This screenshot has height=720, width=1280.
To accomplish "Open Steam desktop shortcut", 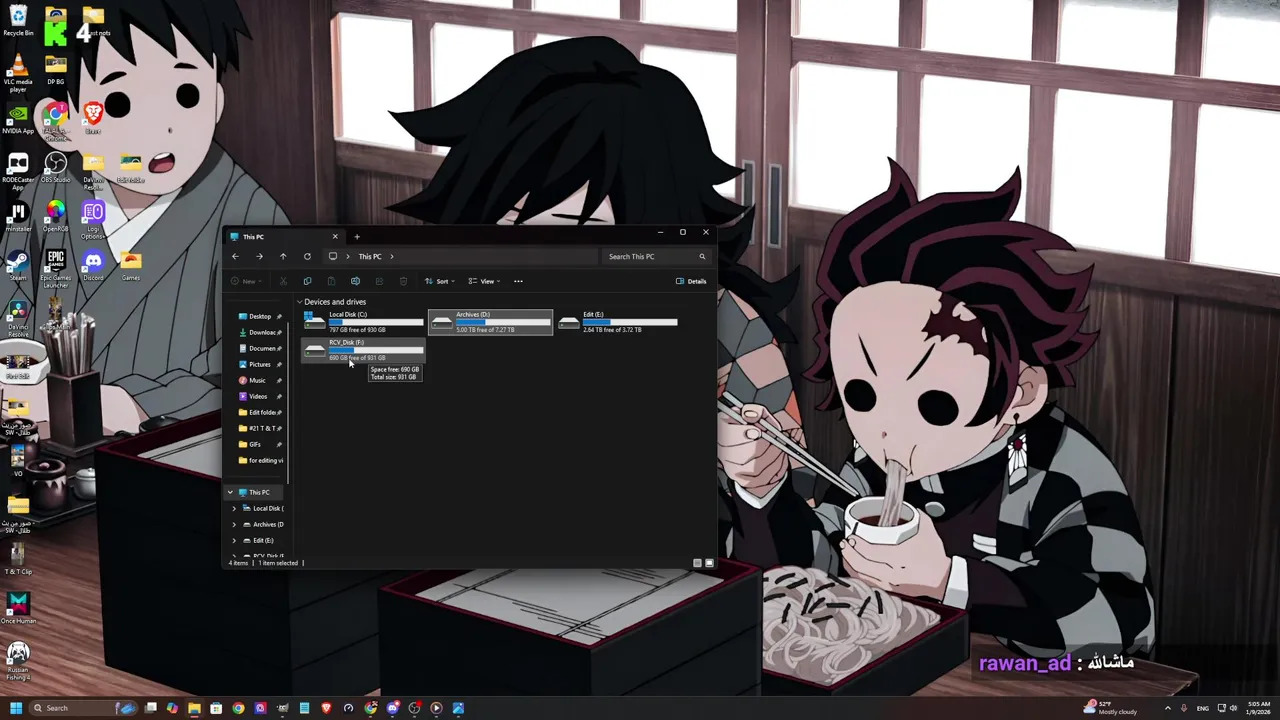I will (18, 266).
